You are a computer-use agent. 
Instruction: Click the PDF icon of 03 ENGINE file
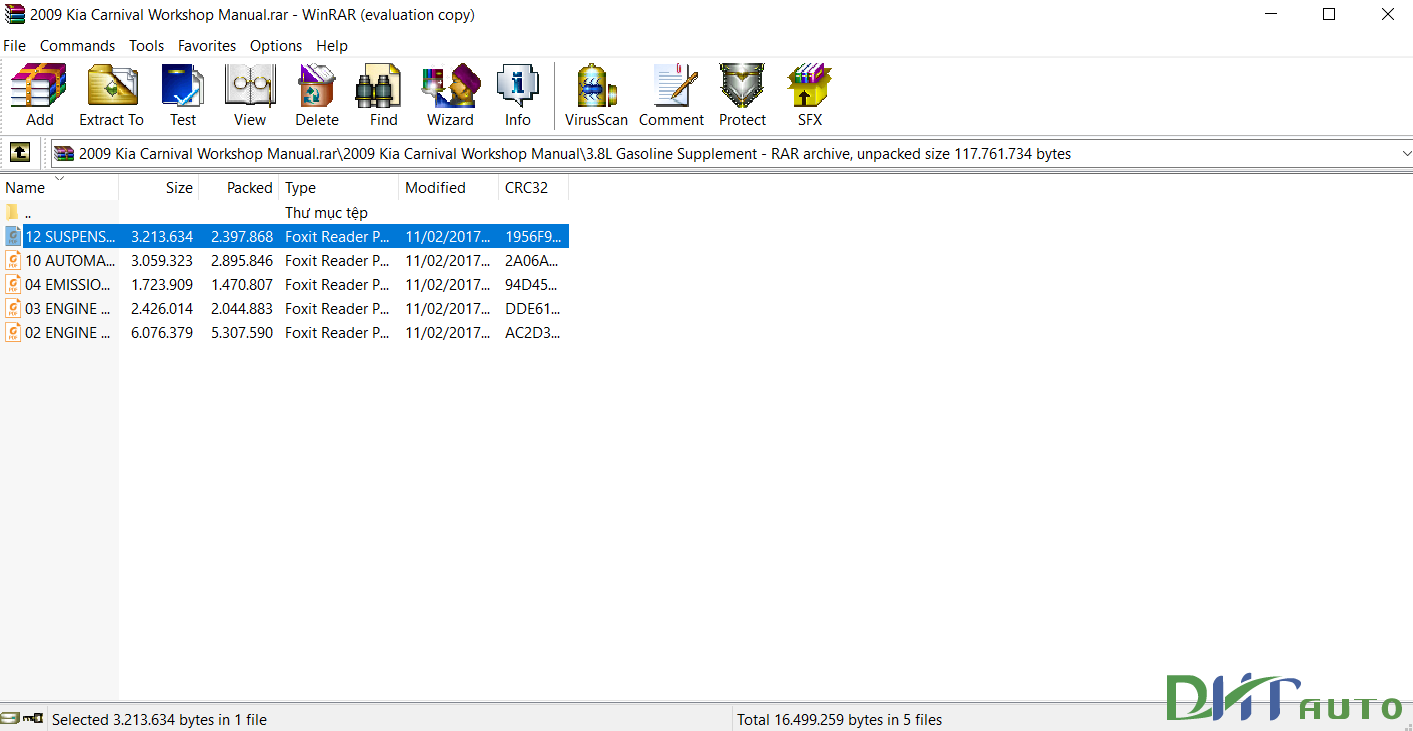(13, 309)
